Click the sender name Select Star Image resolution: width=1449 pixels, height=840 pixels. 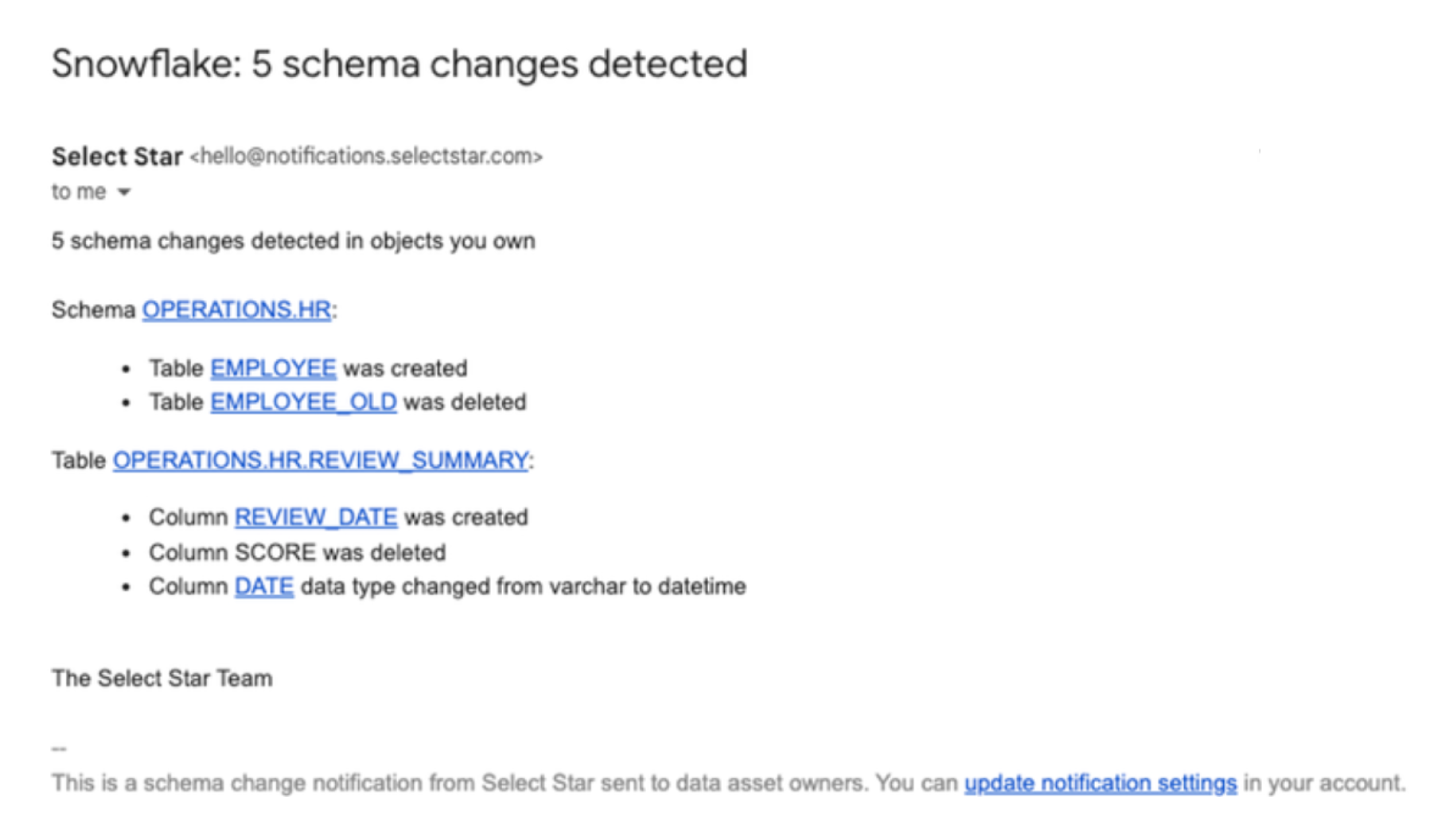[117, 156]
